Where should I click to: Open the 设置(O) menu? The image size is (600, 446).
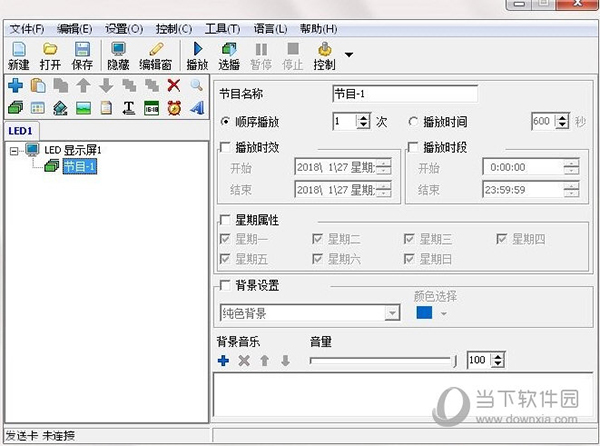(x=124, y=29)
